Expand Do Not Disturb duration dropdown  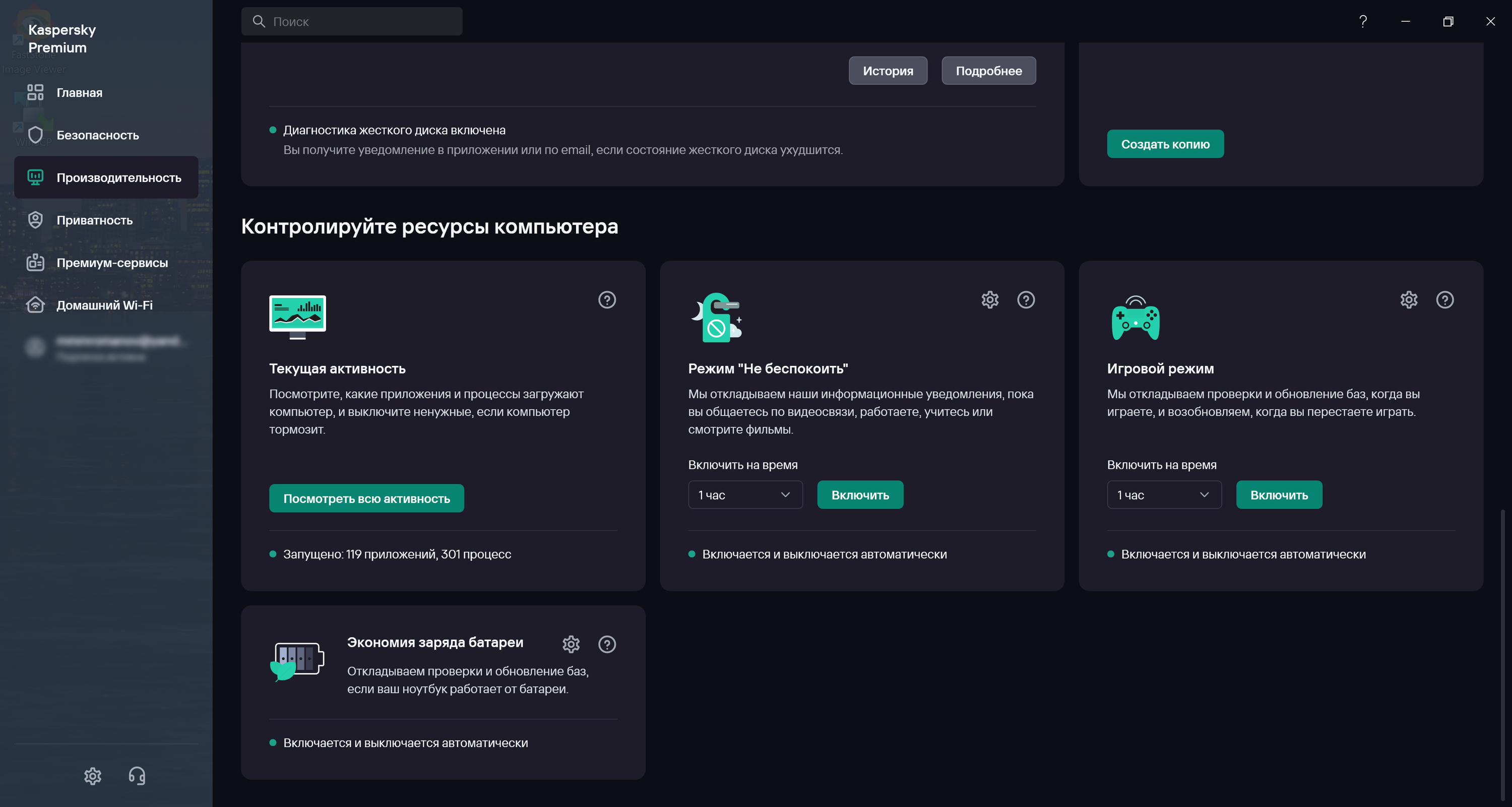pyautogui.click(x=745, y=495)
